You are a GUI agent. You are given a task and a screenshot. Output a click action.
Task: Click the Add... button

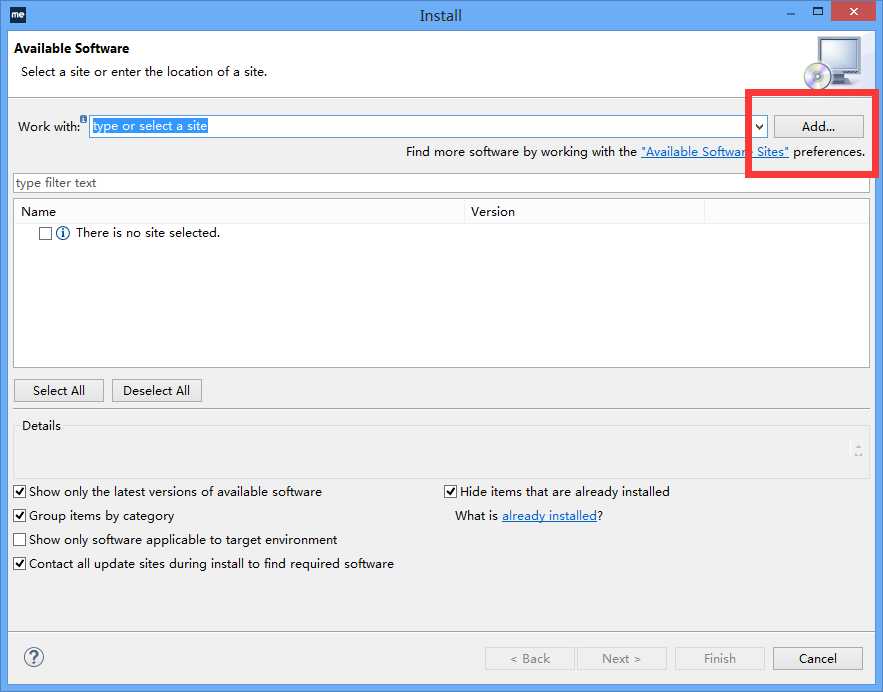coord(818,127)
